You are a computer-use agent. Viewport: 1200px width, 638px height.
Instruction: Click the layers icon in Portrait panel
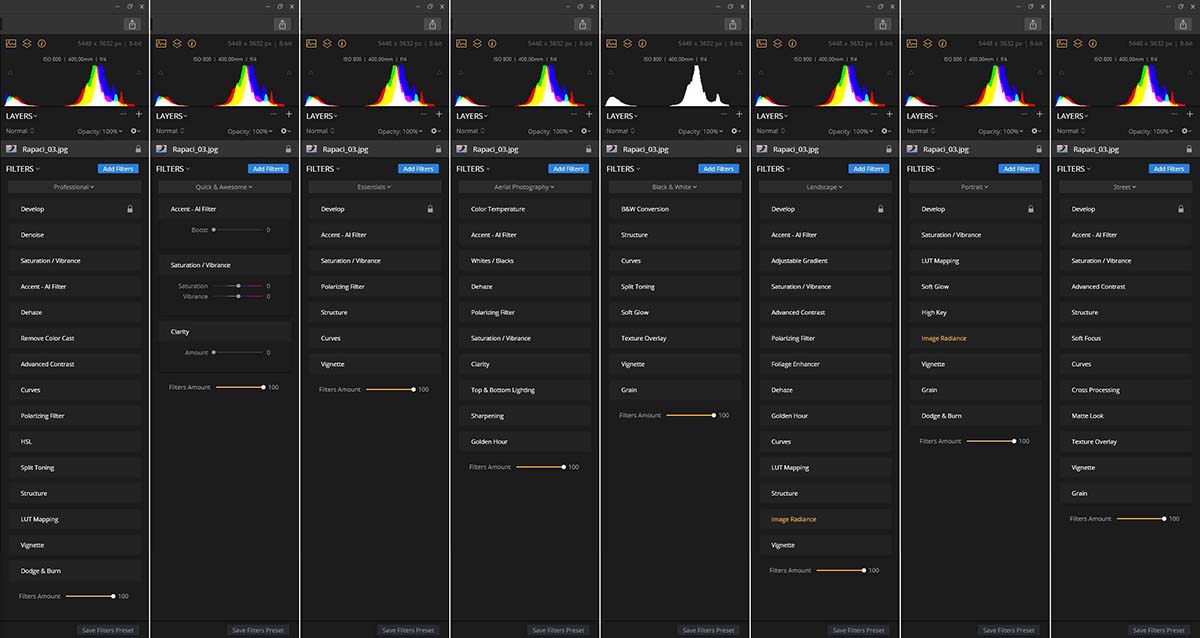pyautogui.click(x=927, y=44)
